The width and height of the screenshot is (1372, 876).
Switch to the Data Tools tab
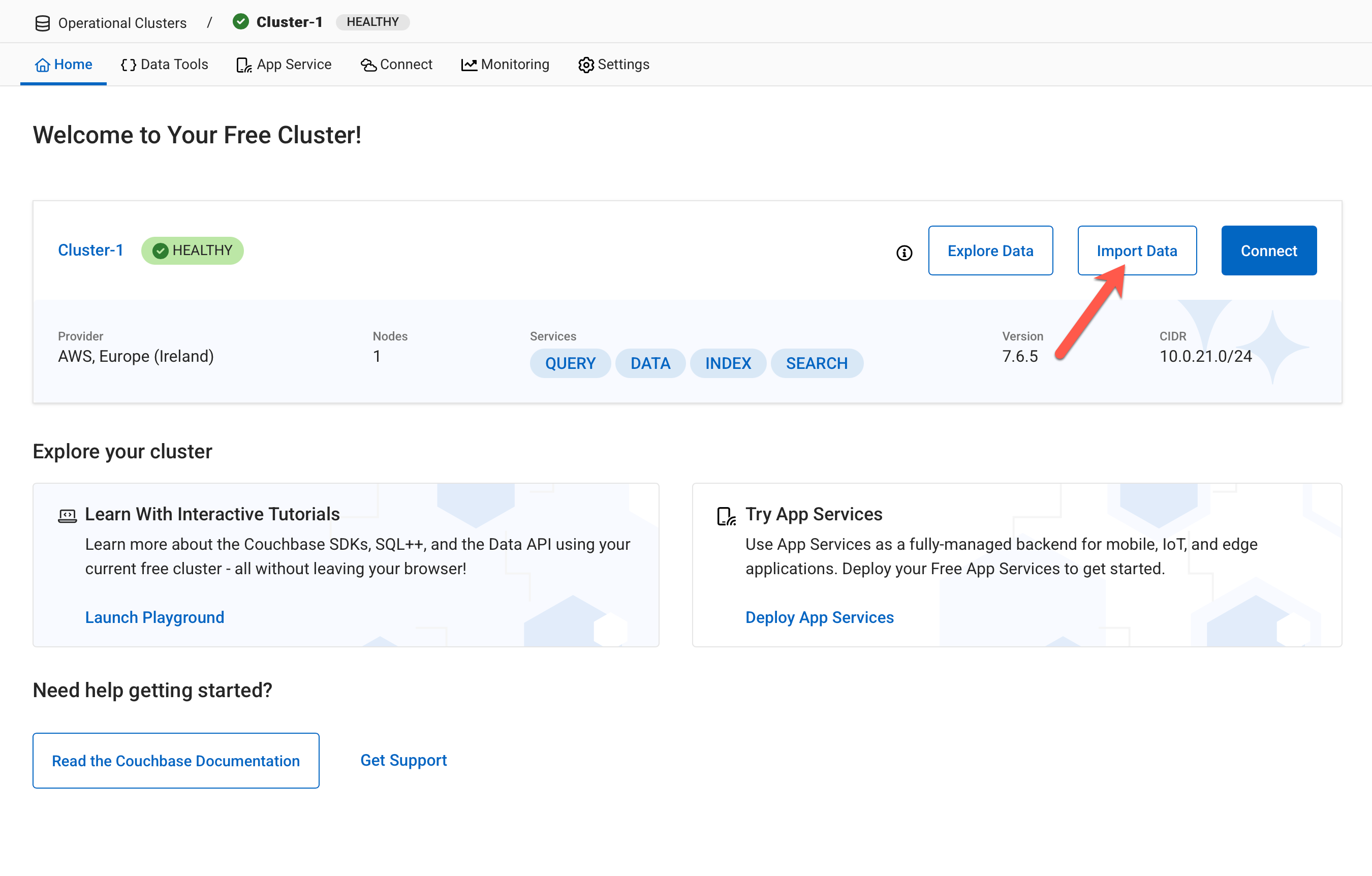click(165, 65)
